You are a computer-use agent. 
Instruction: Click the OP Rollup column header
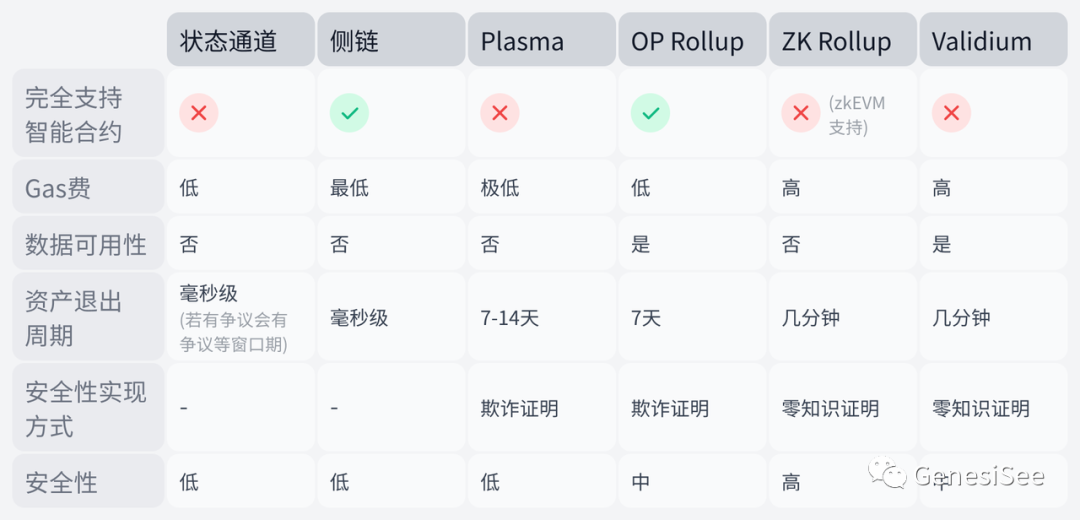pos(687,41)
